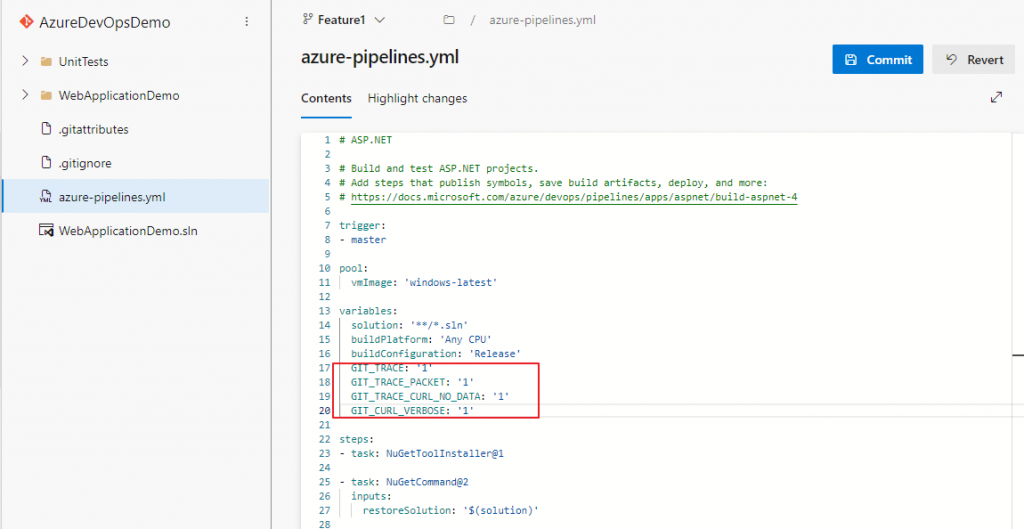The image size is (1024, 529).
Task: Click azure-pipelines.yml in the breadcrumb
Action: (x=543, y=20)
